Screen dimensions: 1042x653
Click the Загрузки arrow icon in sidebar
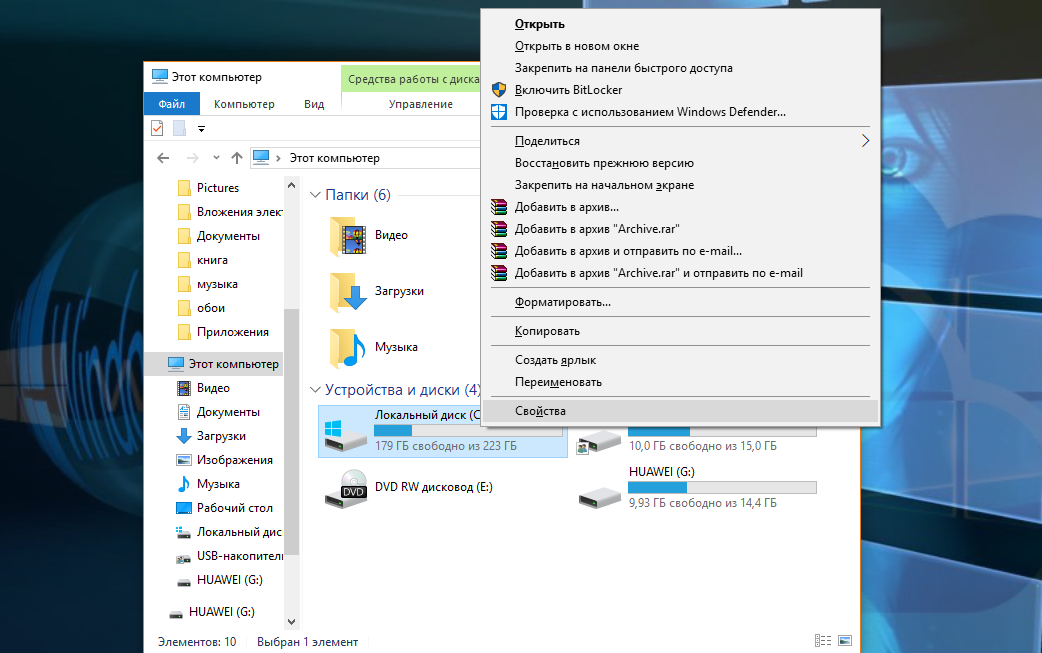183,436
